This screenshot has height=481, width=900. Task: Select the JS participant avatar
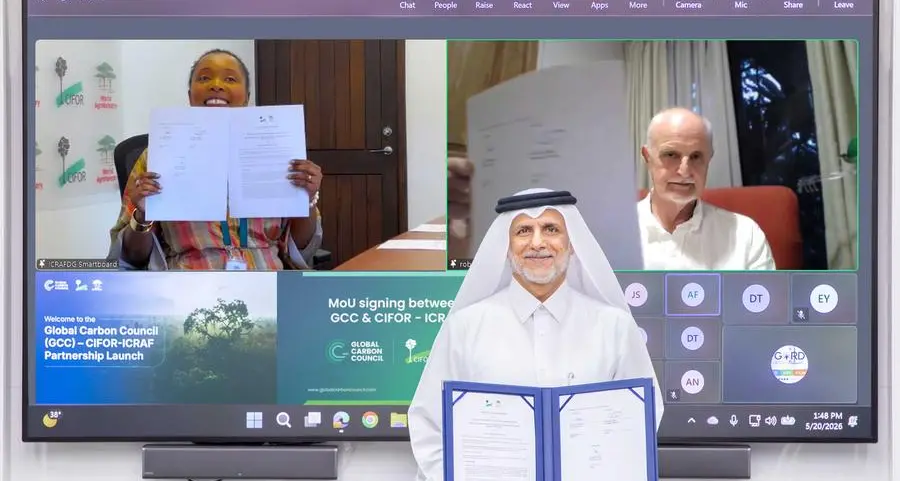(636, 294)
